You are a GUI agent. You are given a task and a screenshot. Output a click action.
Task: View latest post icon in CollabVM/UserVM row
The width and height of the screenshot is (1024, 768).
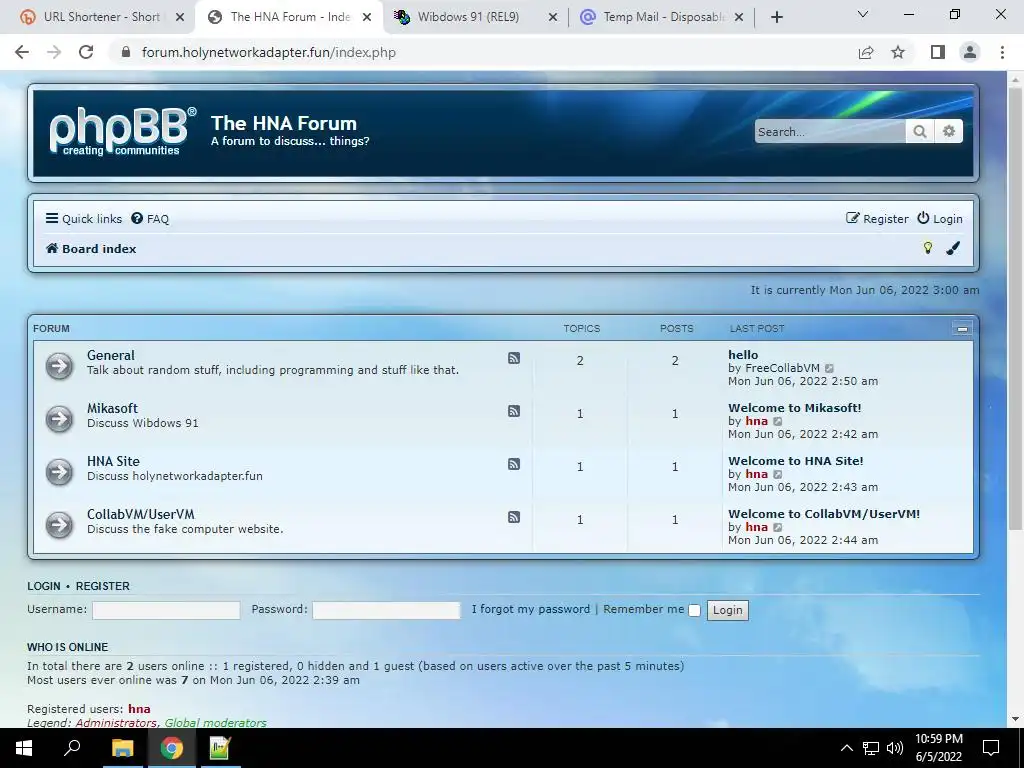(x=778, y=527)
